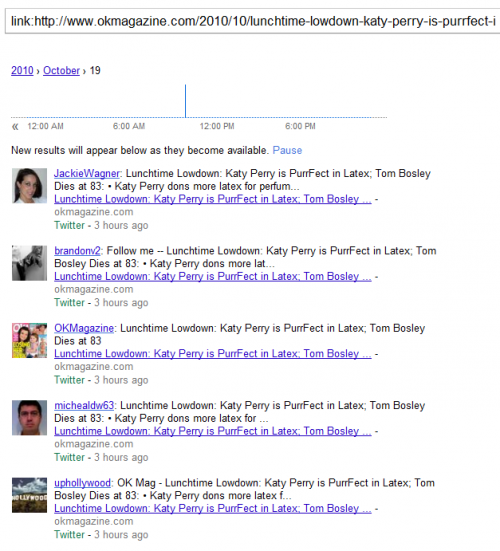Open article link under JackieWagner's tweet

[213, 199]
